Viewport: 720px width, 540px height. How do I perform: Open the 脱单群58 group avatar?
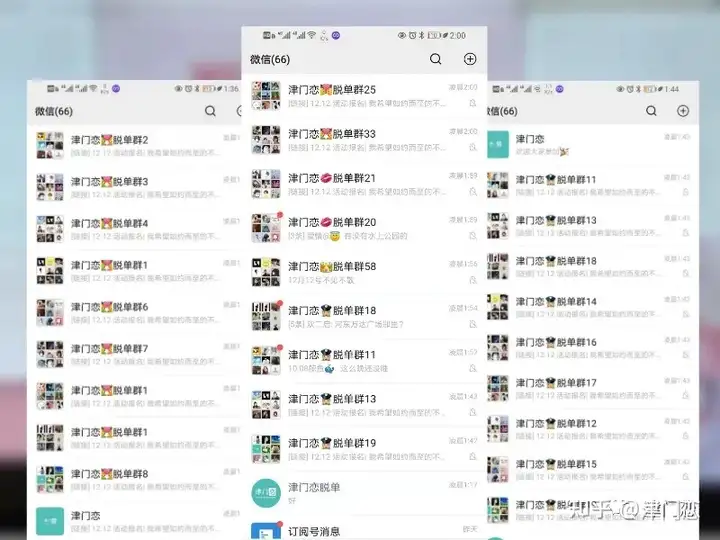(266, 272)
